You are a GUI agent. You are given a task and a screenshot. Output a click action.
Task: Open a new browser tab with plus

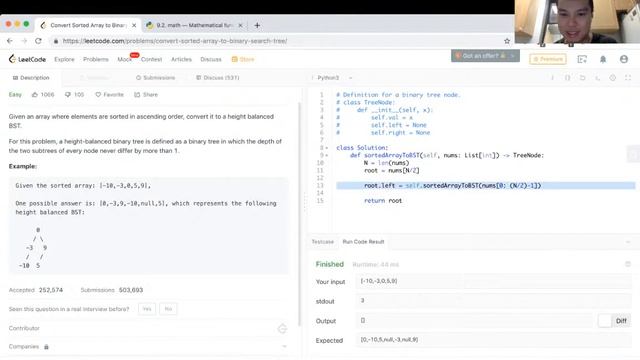click(257, 25)
